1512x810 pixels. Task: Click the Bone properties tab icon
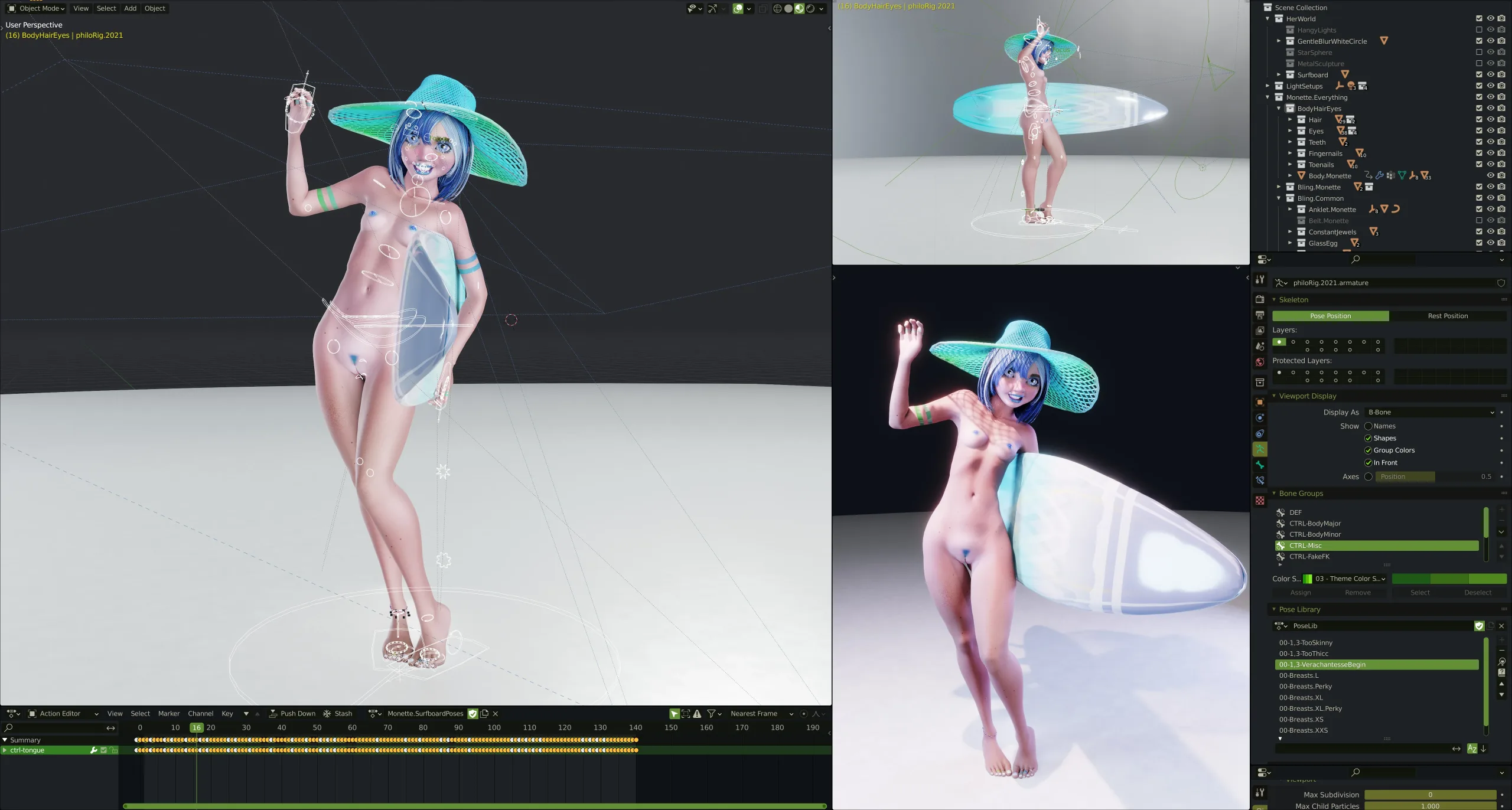[1260, 465]
